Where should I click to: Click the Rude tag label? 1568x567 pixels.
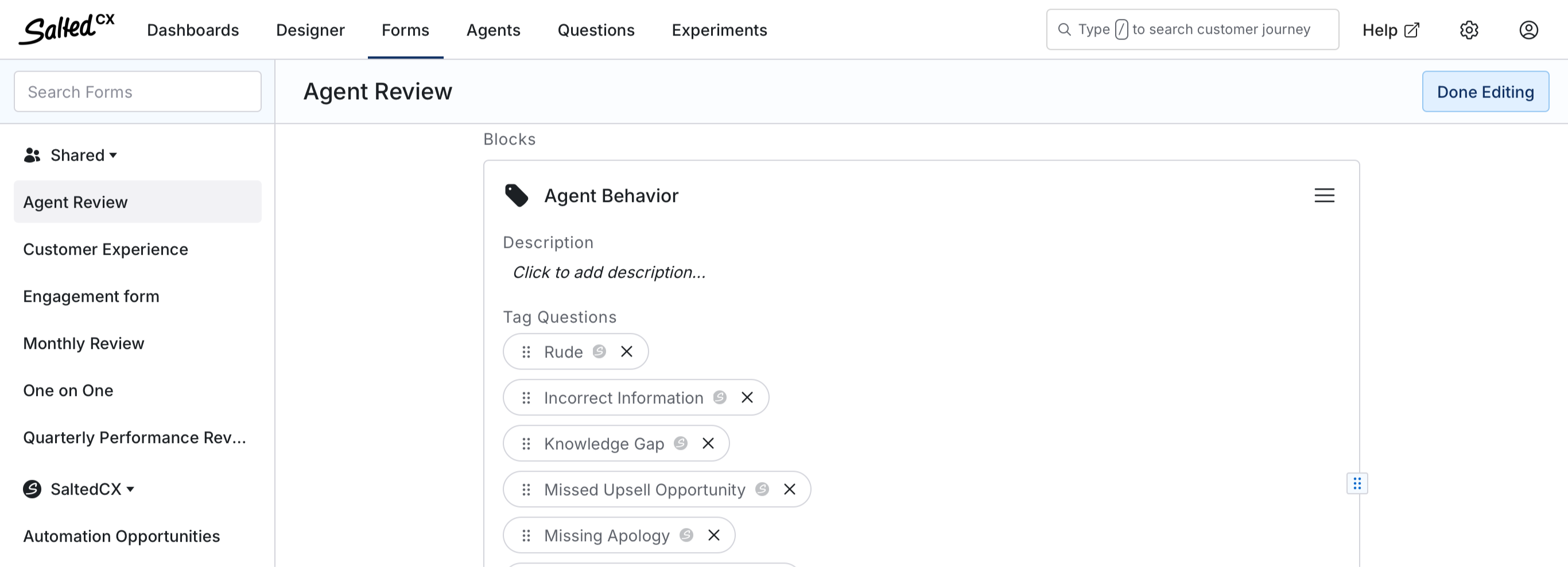(563, 352)
